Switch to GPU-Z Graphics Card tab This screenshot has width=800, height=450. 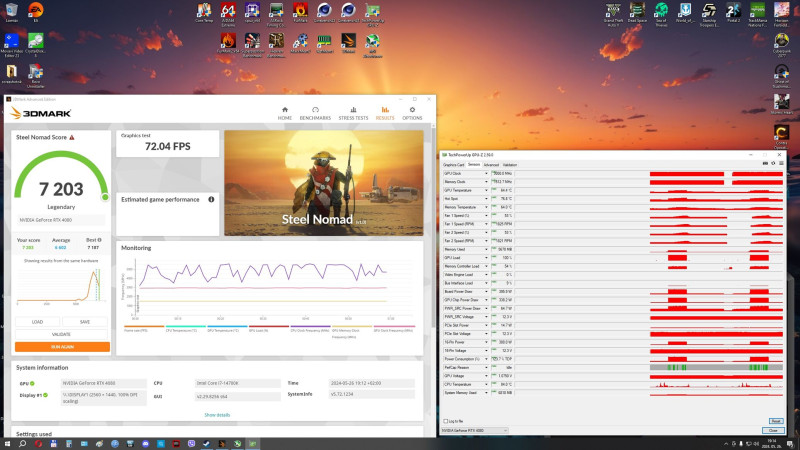click(x=454, y=165)
